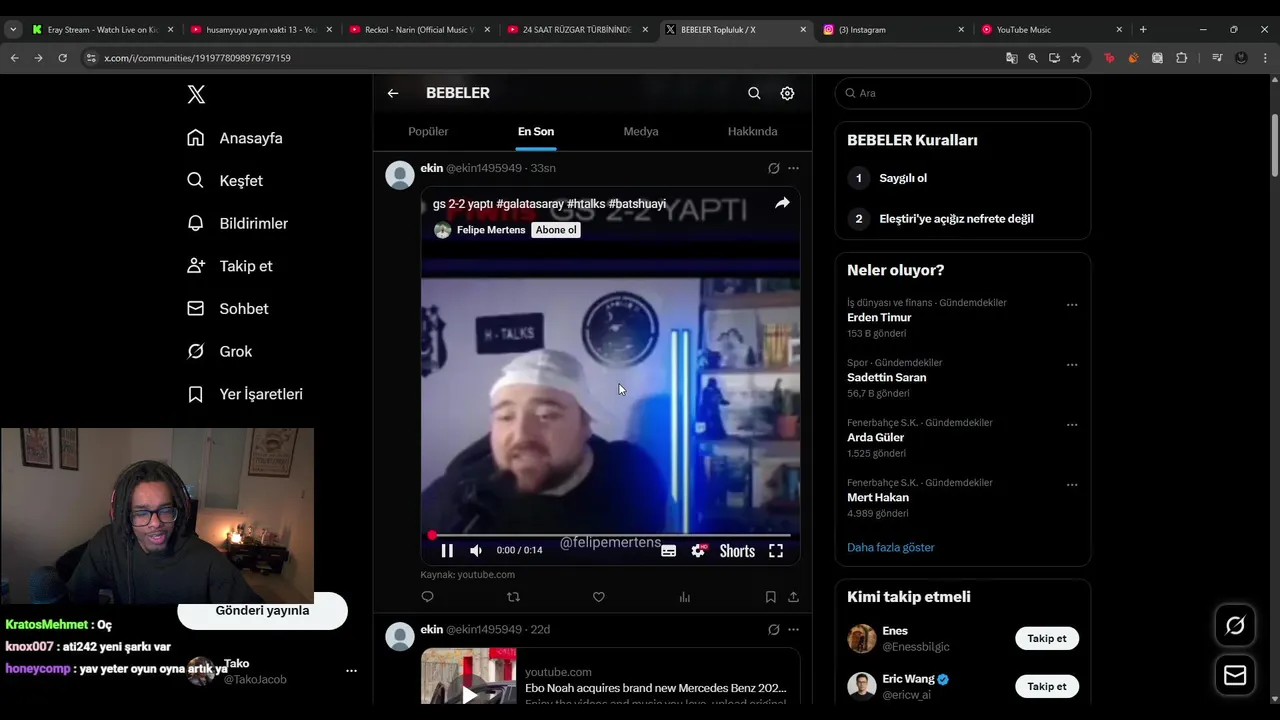Open Yer İşaretleri bookmarks

(245, 394)
